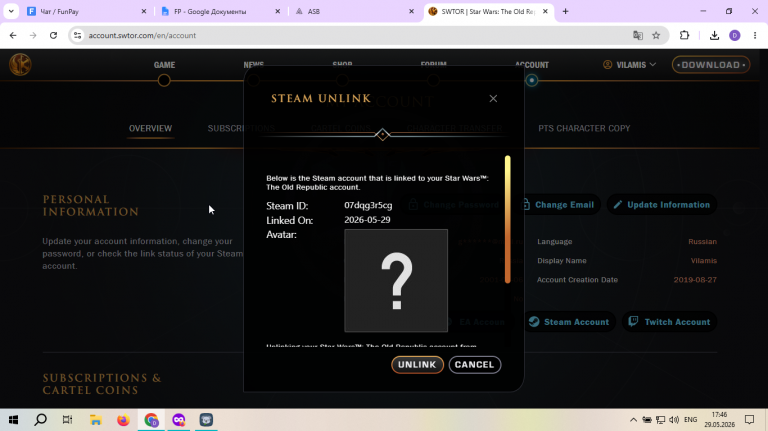Close the ASB browser tab
The width and height of the screenshot is (768, 431).
[x=411, y=11]
